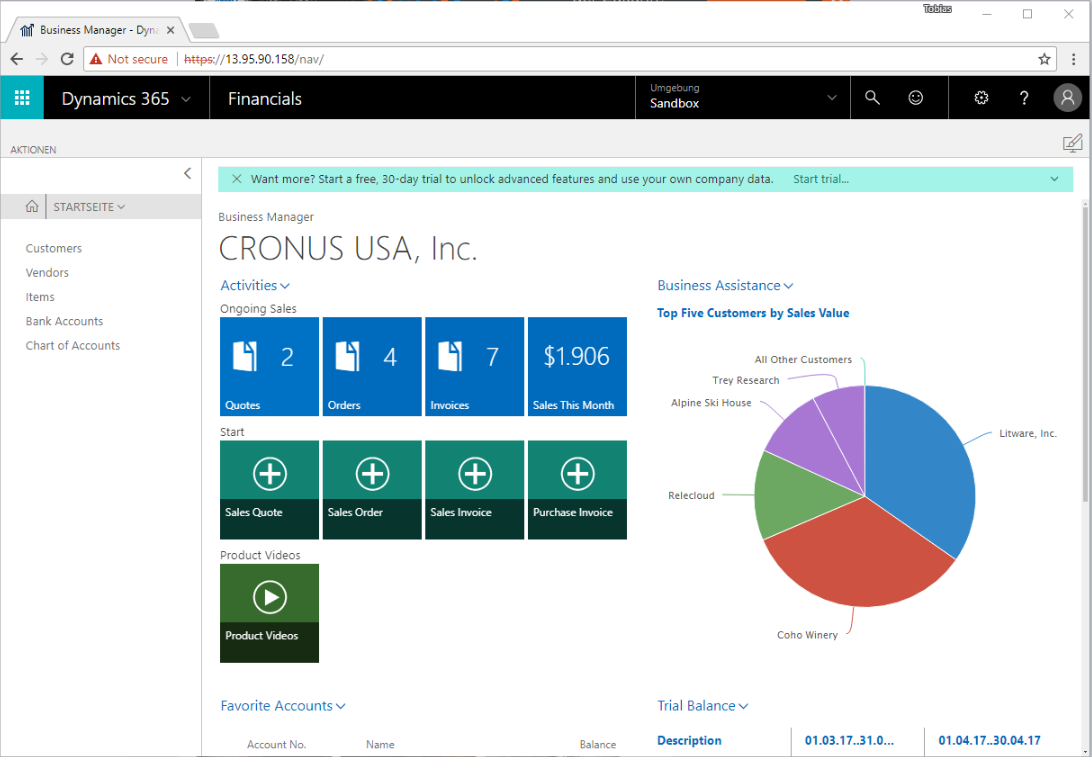Click the page edit pencil icon

click(x=1072, y=143)
